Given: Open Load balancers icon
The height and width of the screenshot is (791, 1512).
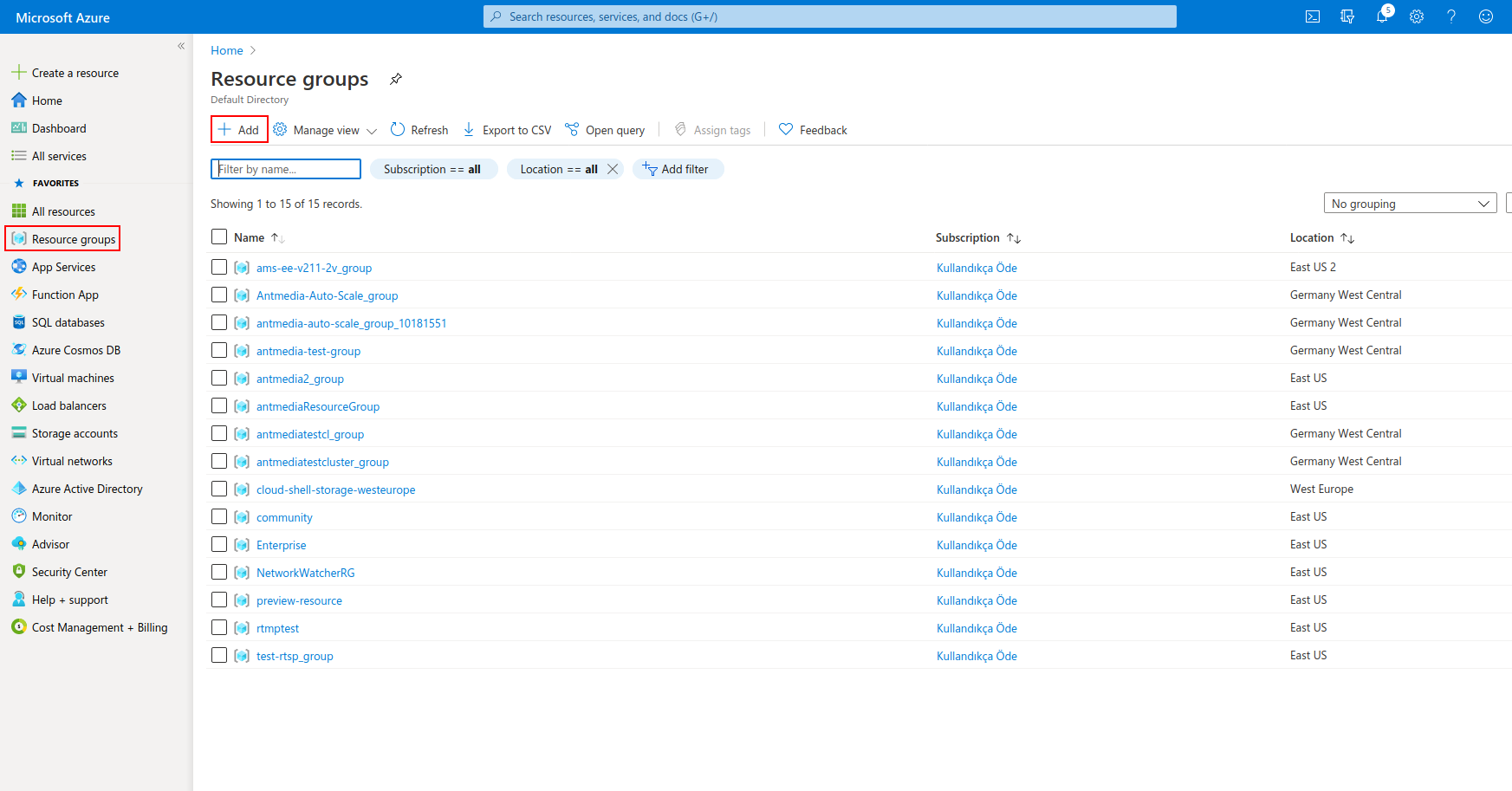Looking at the screenshot, I should 19,405.
